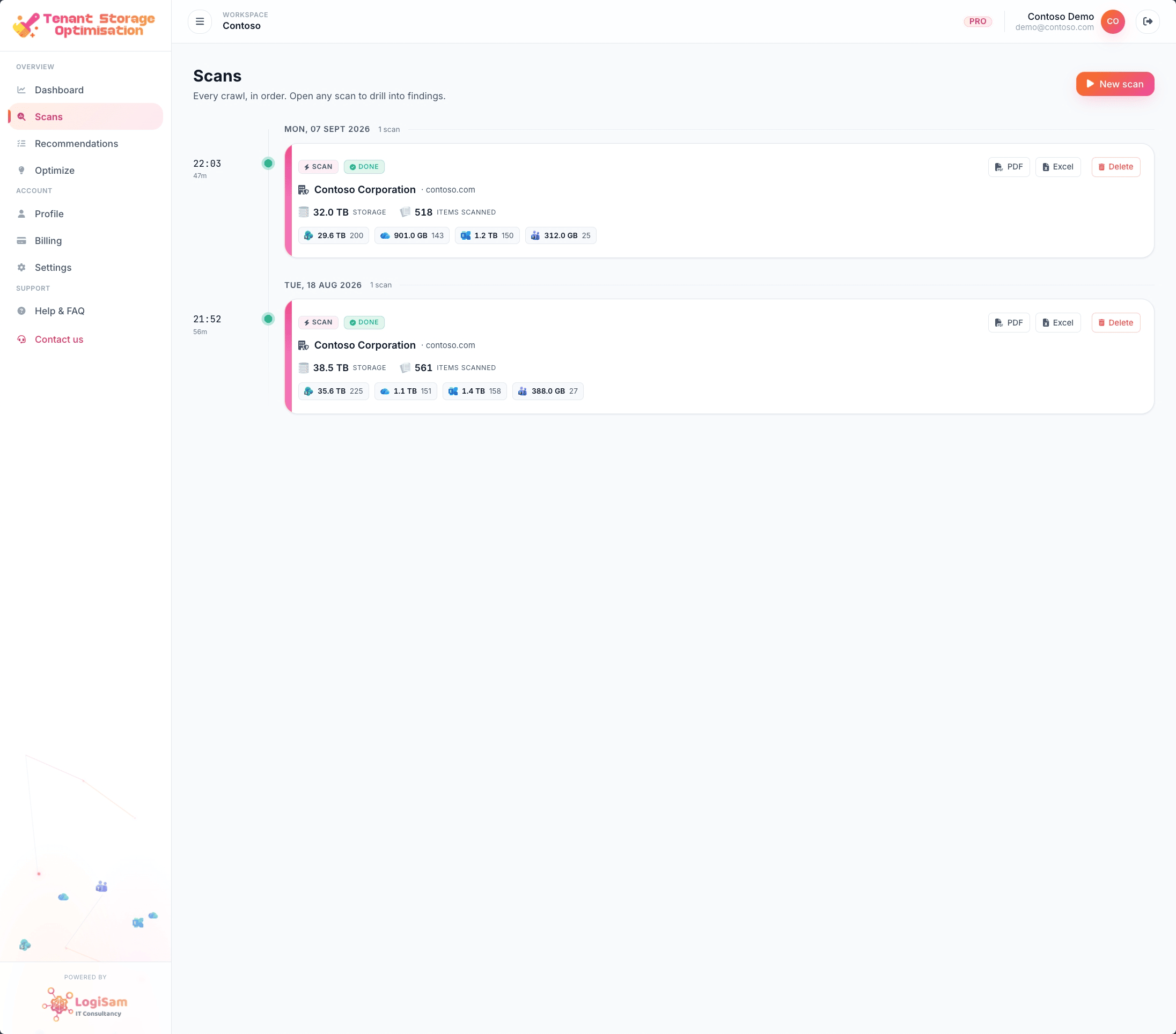This screenshot has height=1034, width=1176.
Task: Open the Profile page
Action: click(85, 214)
